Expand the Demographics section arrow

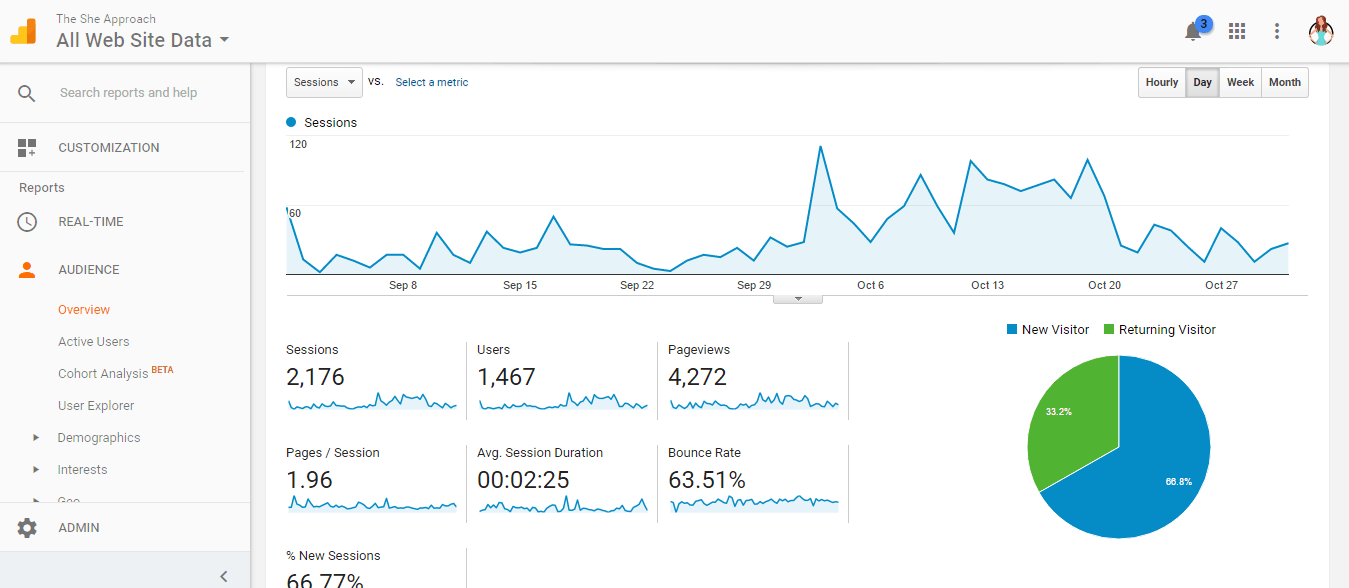tap(35, 437)
